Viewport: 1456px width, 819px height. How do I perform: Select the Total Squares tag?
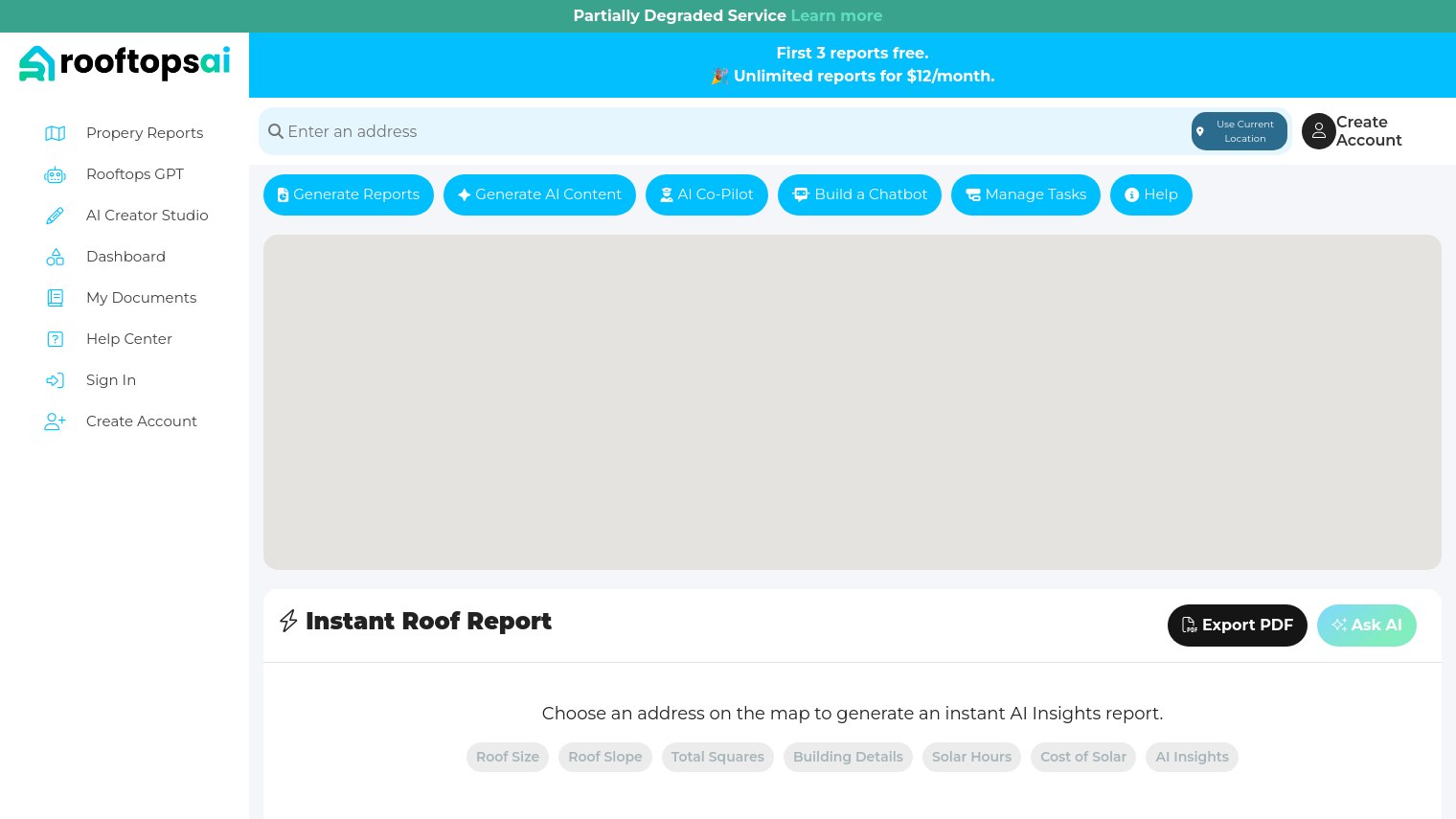[x=717, y=757]
